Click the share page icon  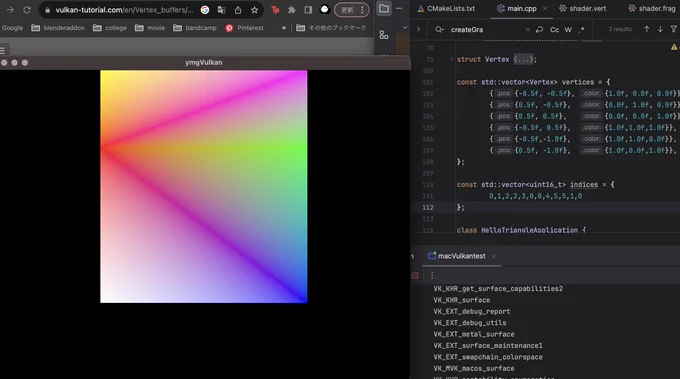point(238,10)
